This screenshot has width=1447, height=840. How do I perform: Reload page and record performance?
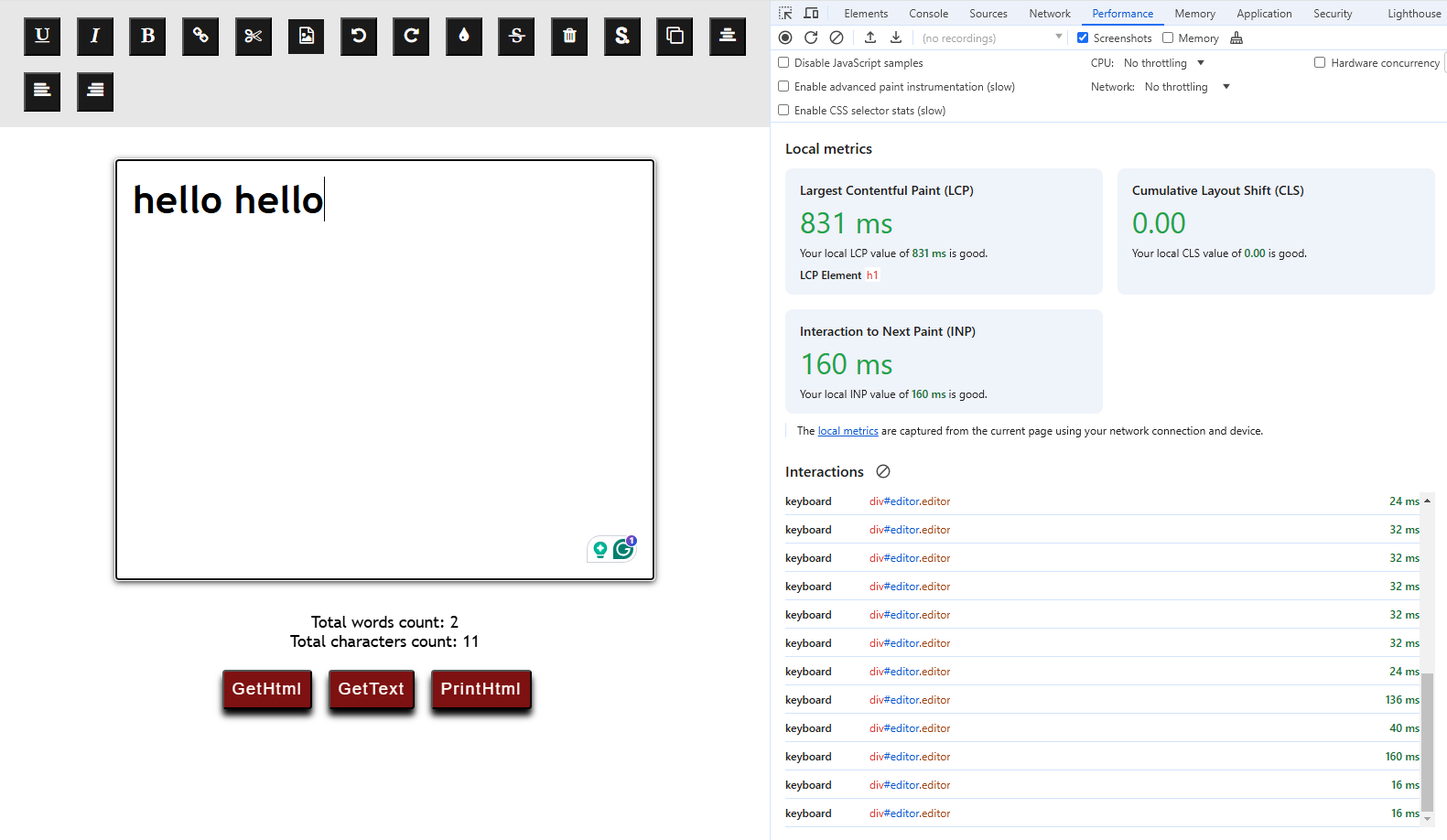[811, 38]
